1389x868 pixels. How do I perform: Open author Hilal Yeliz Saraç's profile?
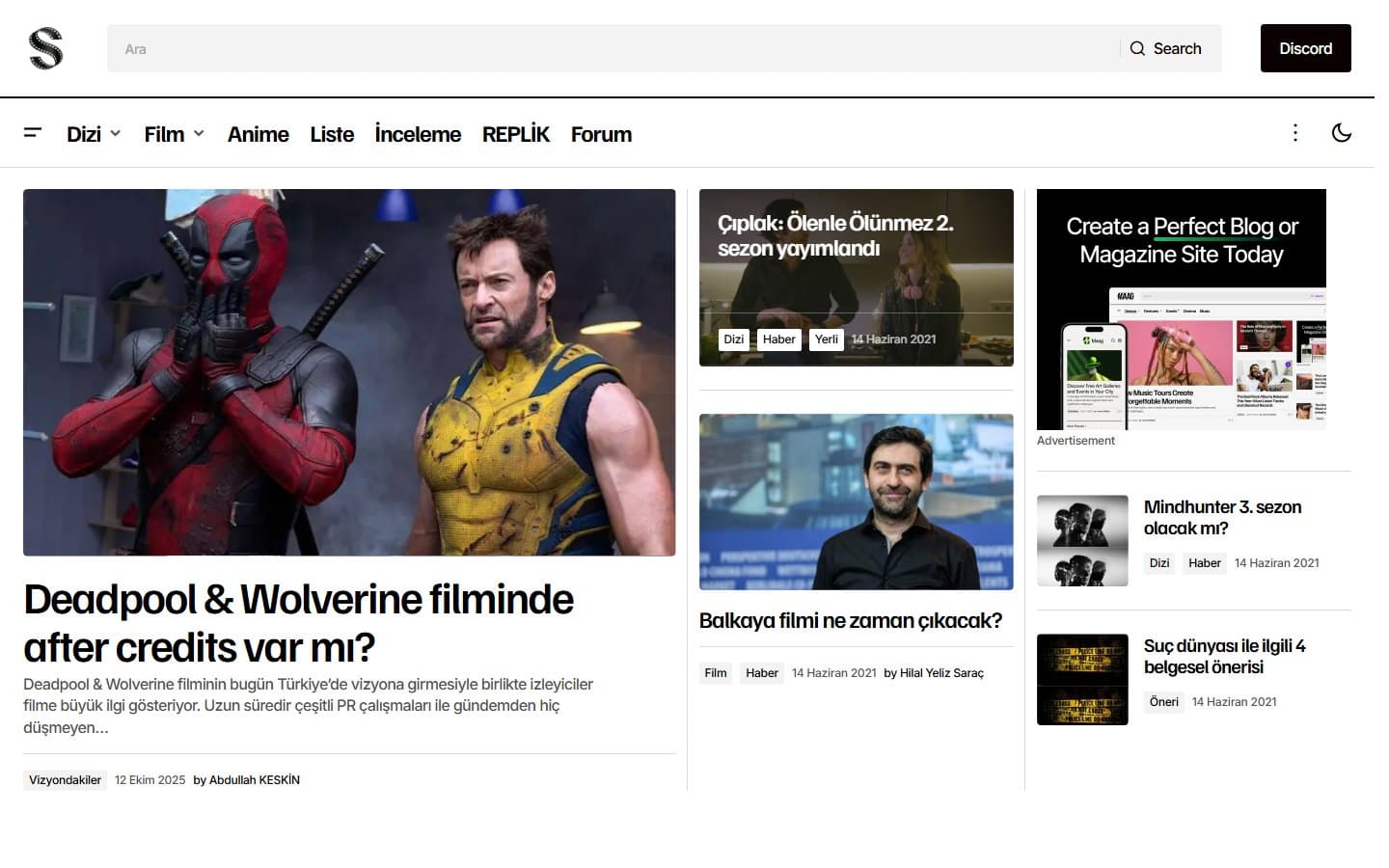tap(941, 673)
